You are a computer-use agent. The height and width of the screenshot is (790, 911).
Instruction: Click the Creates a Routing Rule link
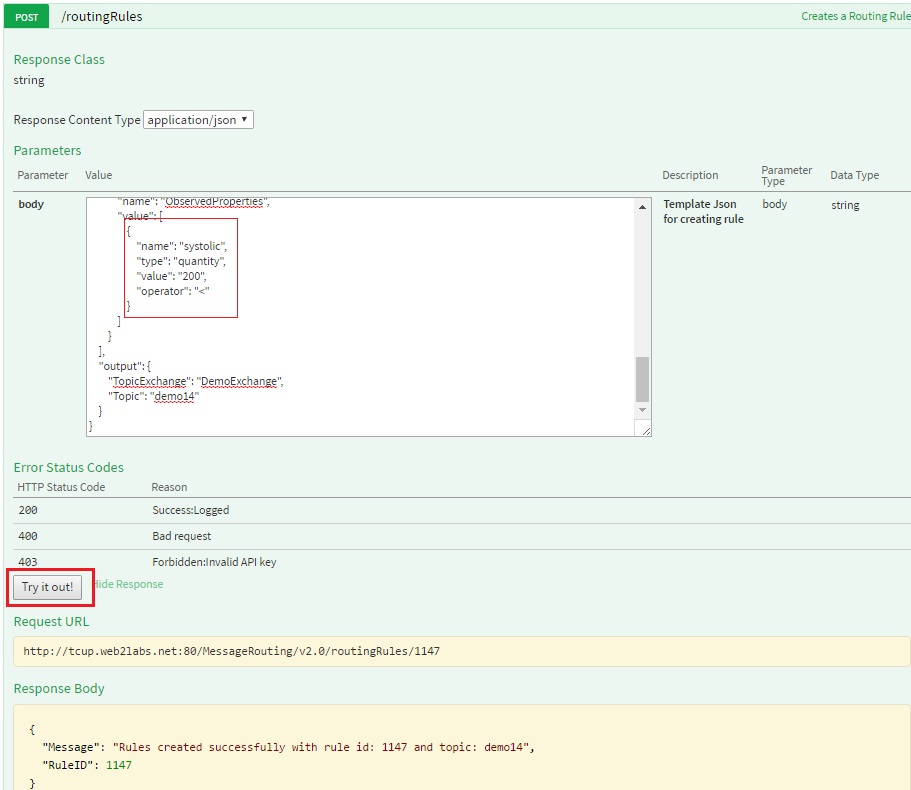pyautogui.click(x=855, y=16)
